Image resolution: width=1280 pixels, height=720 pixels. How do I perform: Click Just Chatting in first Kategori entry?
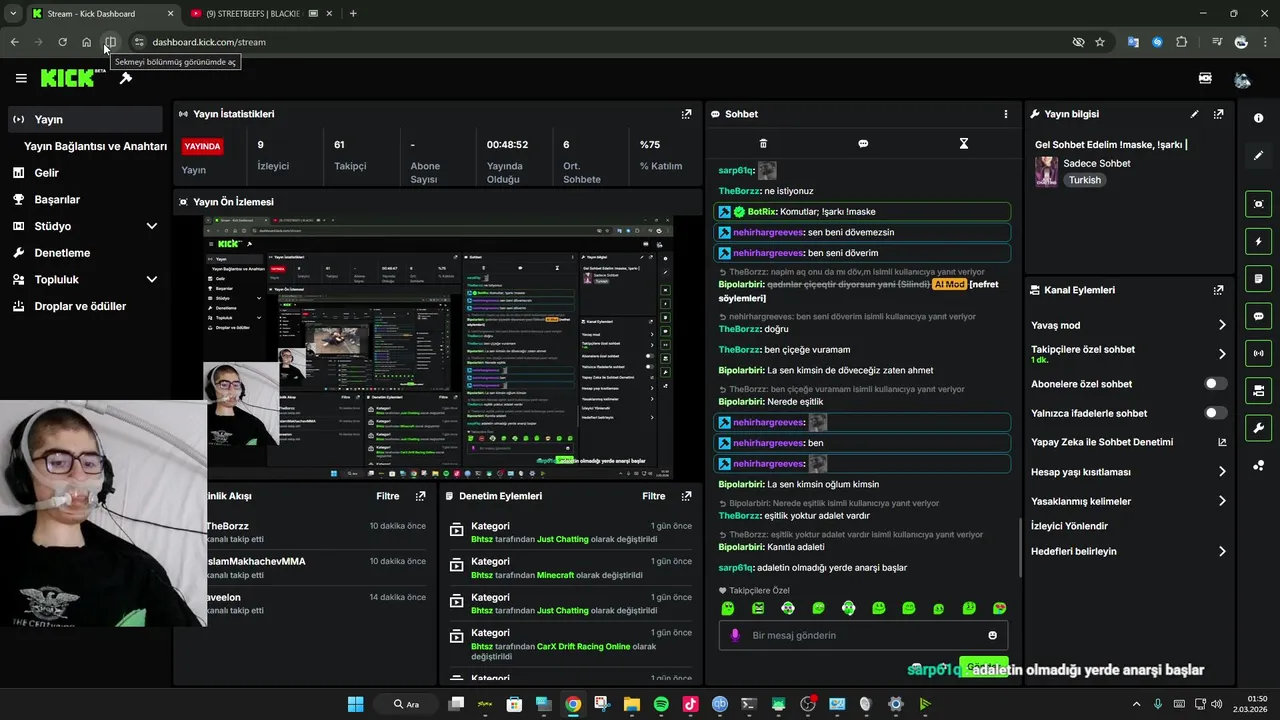562,539
